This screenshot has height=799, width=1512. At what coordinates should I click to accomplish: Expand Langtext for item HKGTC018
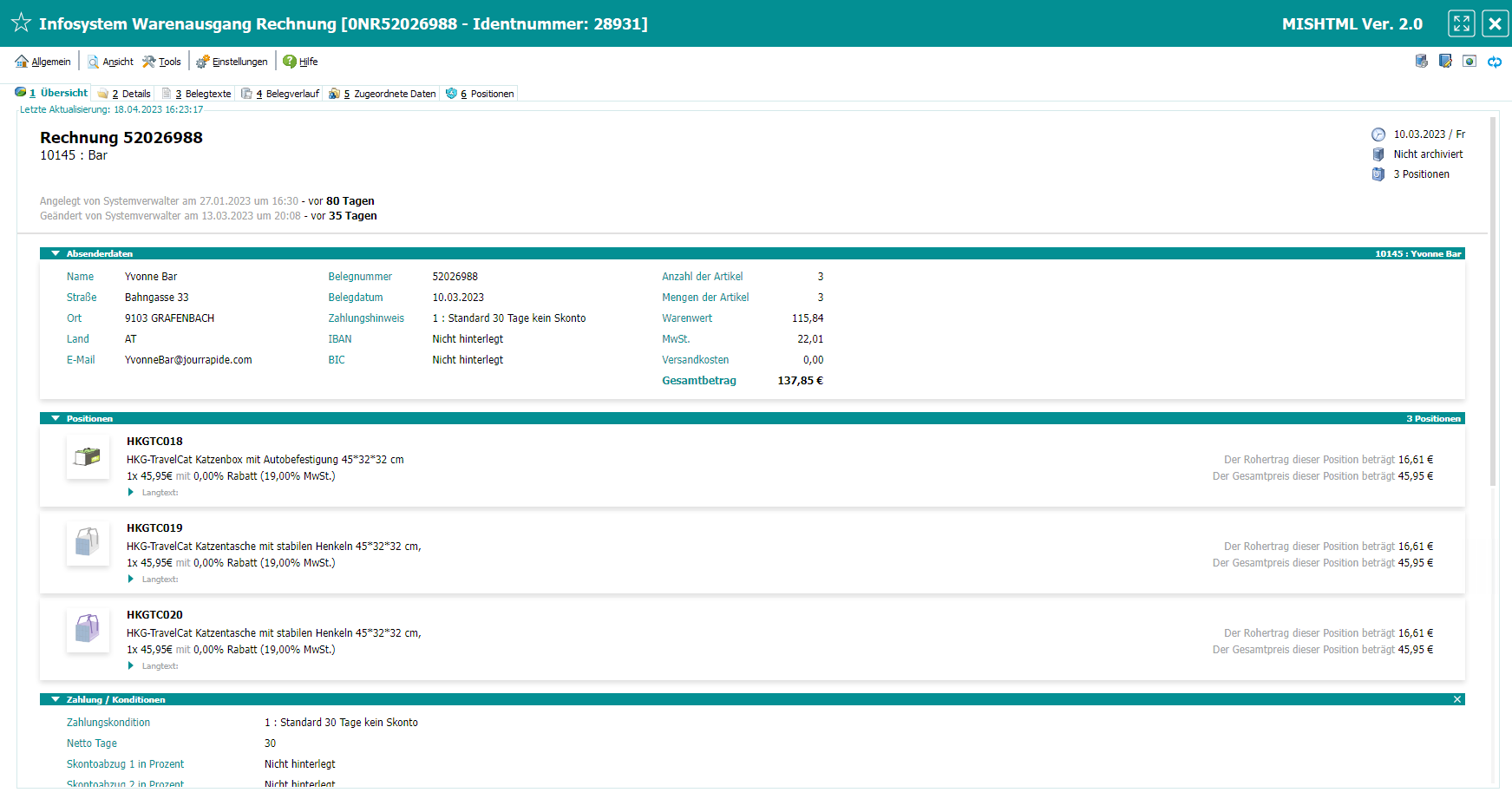(x=131, y=493)
